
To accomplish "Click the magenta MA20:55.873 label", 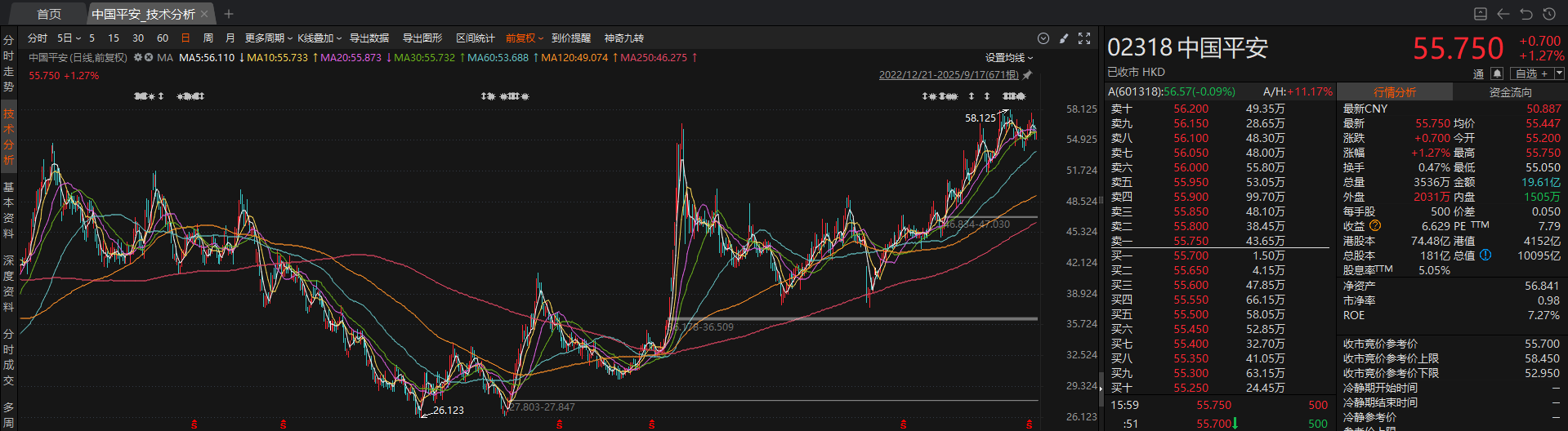I will click(x=351, y=58).
